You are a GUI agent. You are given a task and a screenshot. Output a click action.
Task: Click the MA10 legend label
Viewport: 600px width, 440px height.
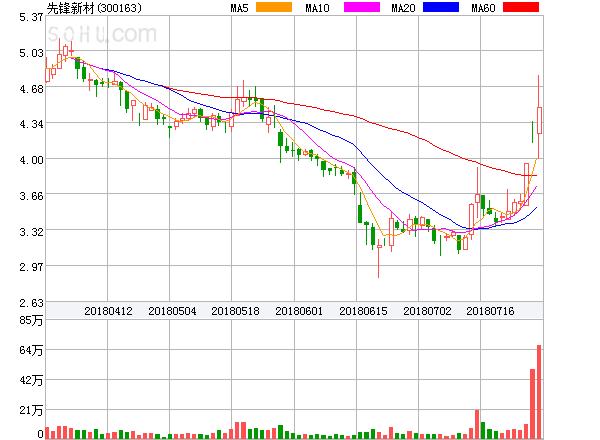317,8
